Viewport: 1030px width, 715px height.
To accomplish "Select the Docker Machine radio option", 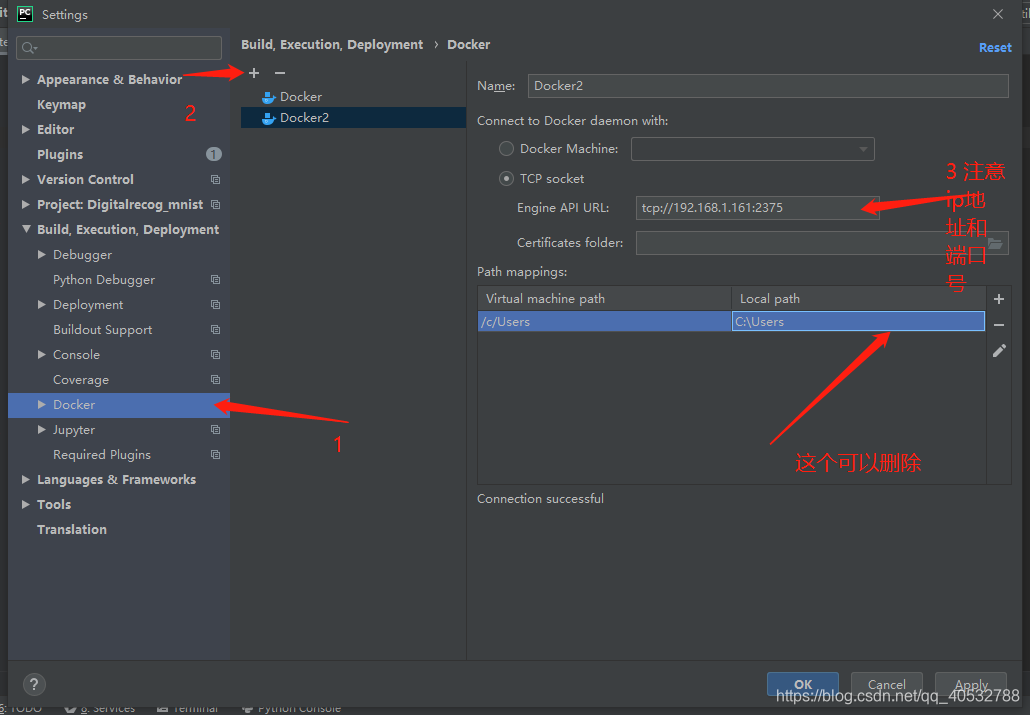I will click(x=506, y=149).
